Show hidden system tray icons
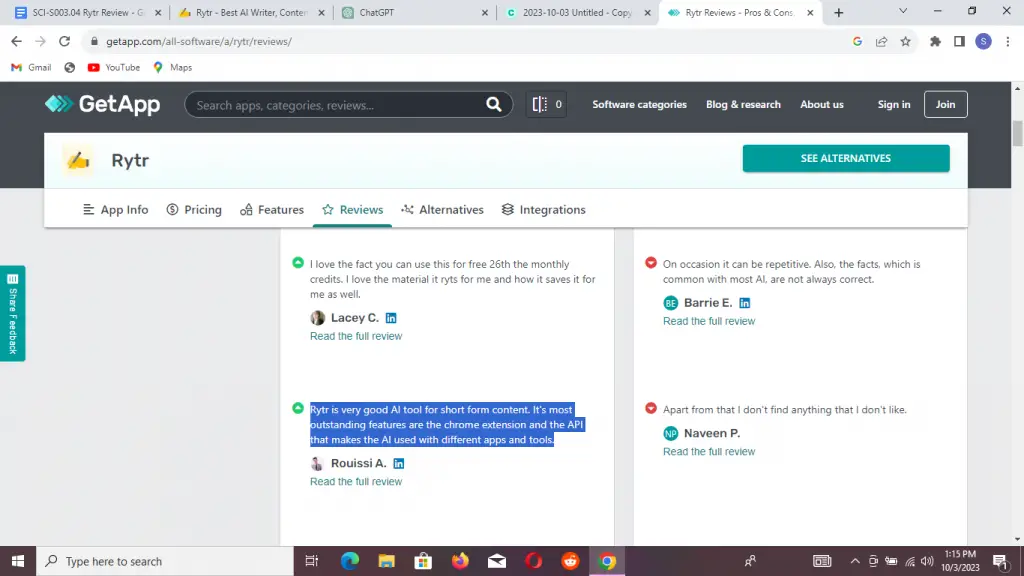The width and height of the screenshot is (1024, 576). (x=855, y=561)
